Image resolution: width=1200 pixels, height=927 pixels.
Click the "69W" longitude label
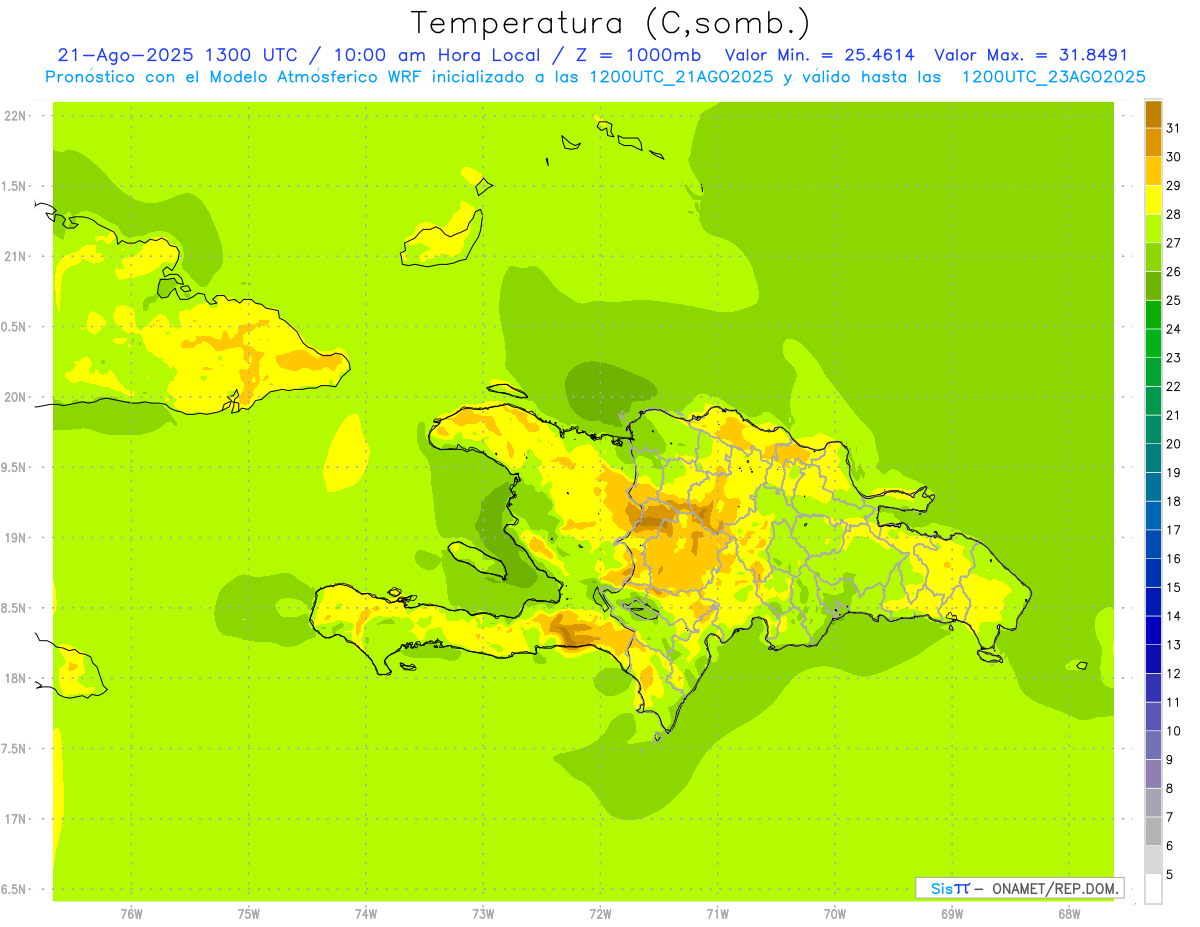[x=952, y=914]
